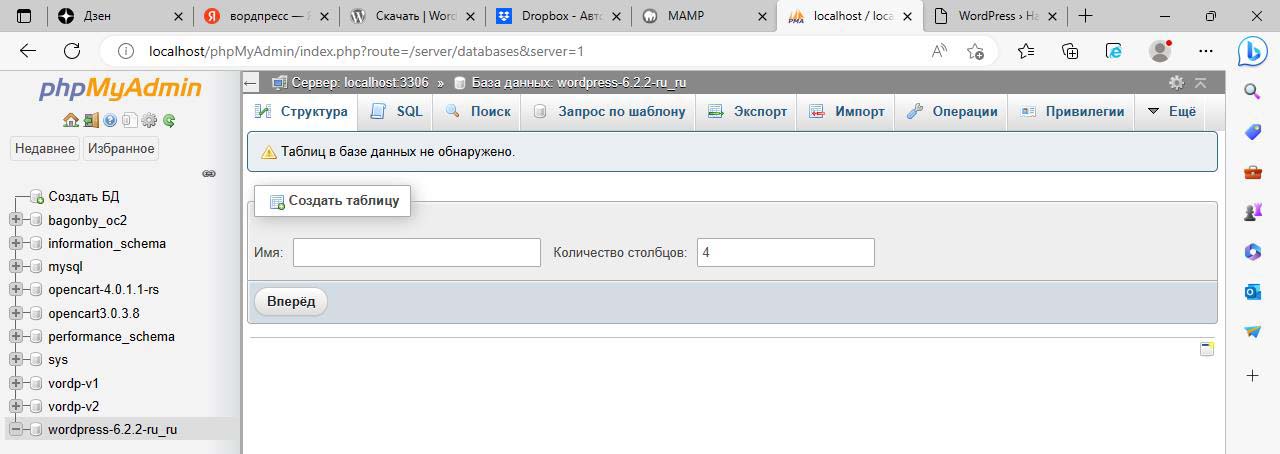Collapse the wordpress-6.2.2-ru_ru database node
This screenshot has height=454, width=1280.
pyautogui.click(x=15, y=430)
